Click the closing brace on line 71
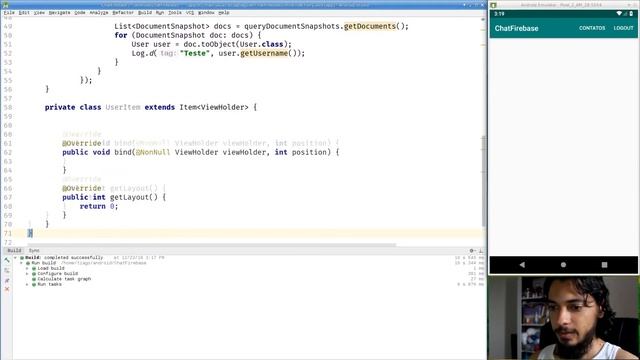This screenshot has width=640, height=360. (30, 233)
